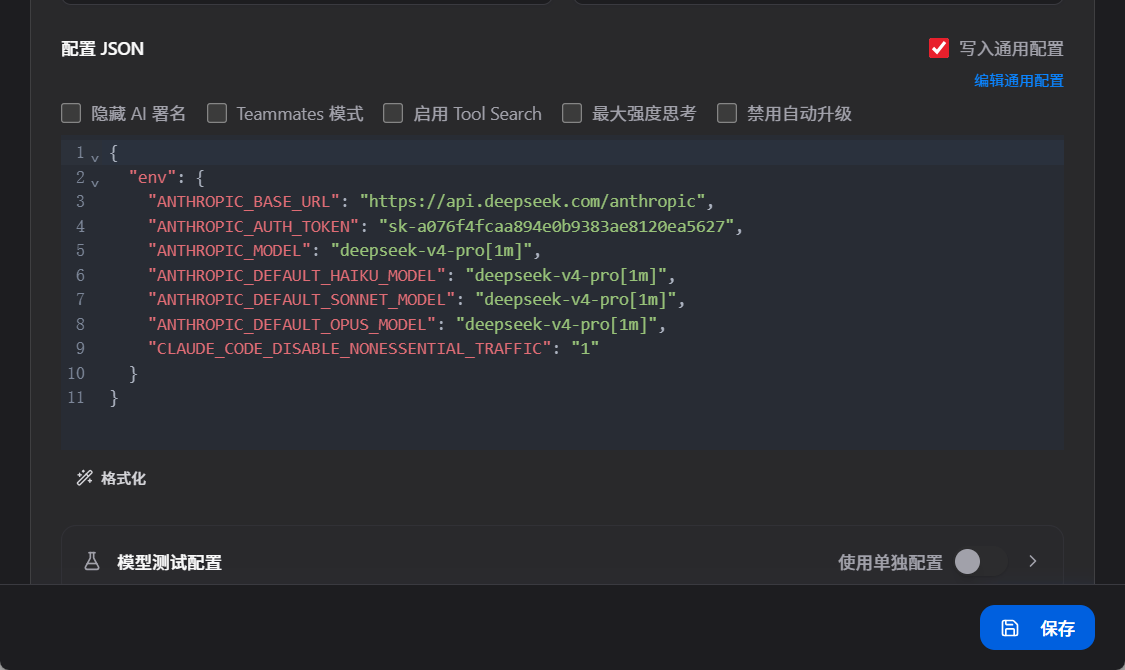
Task: Tick the 最大强度思考 checkbox
Action: (572, 113)
